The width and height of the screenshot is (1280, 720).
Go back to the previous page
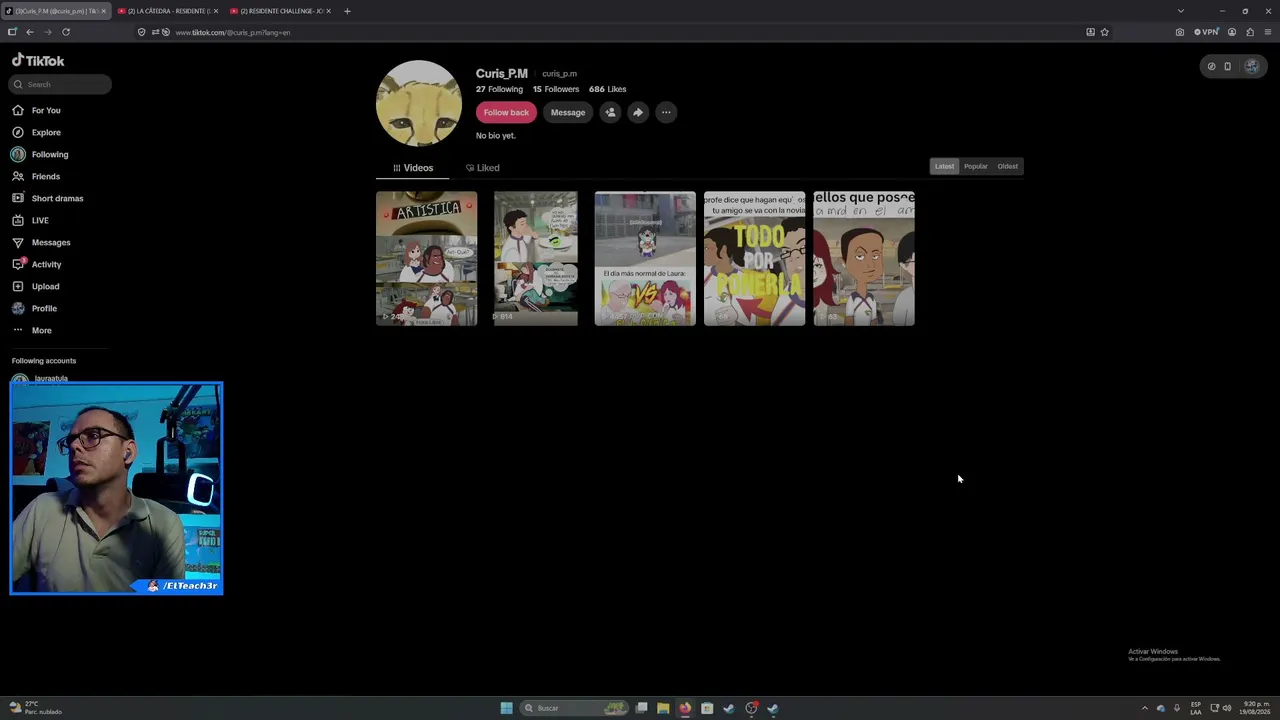point(30,32)
